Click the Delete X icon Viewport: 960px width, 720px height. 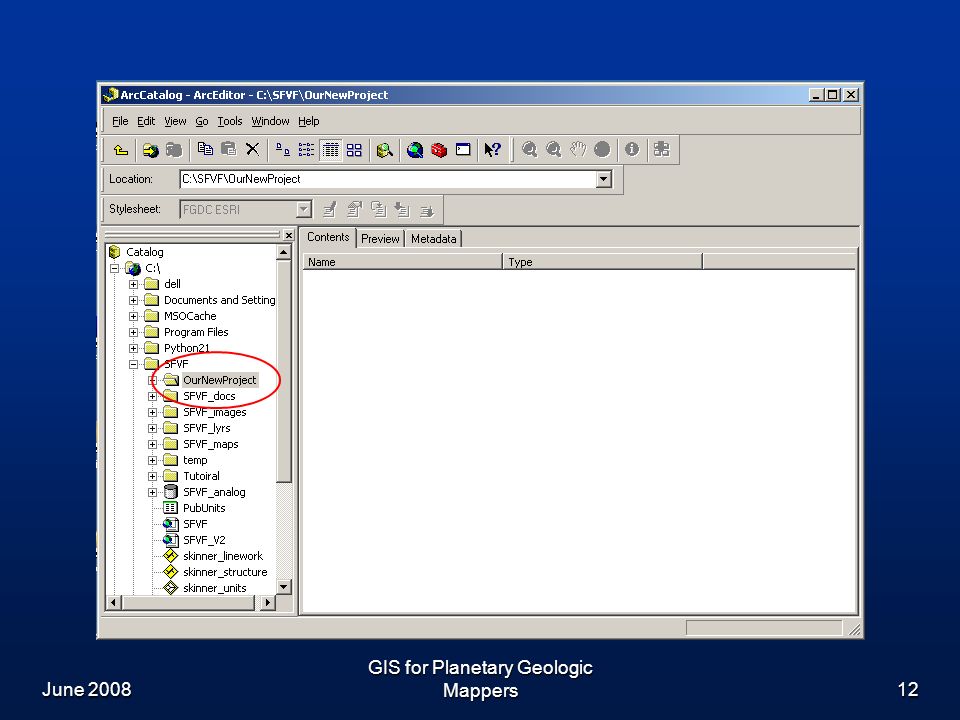coord(252,149)
